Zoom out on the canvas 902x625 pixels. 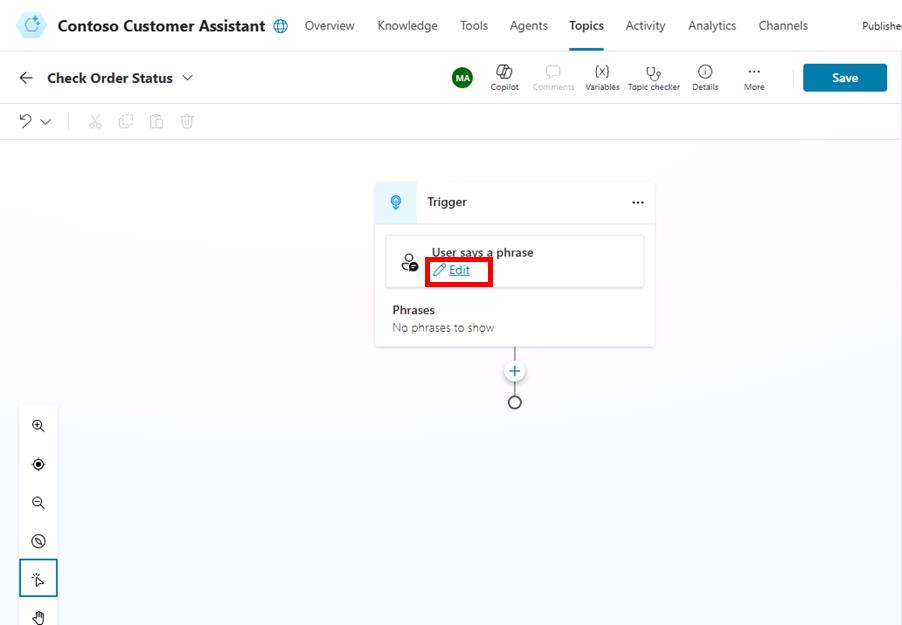[39, 502]
